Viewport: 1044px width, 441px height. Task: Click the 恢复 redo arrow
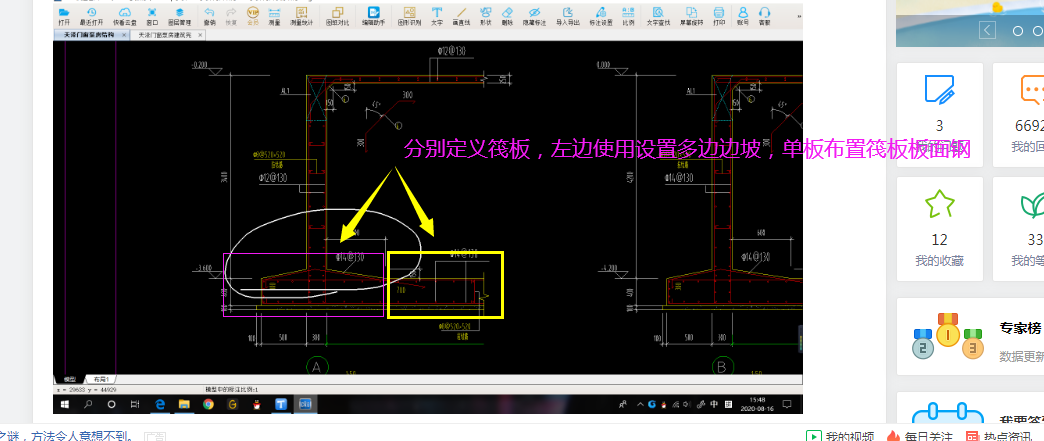(231, 17)
